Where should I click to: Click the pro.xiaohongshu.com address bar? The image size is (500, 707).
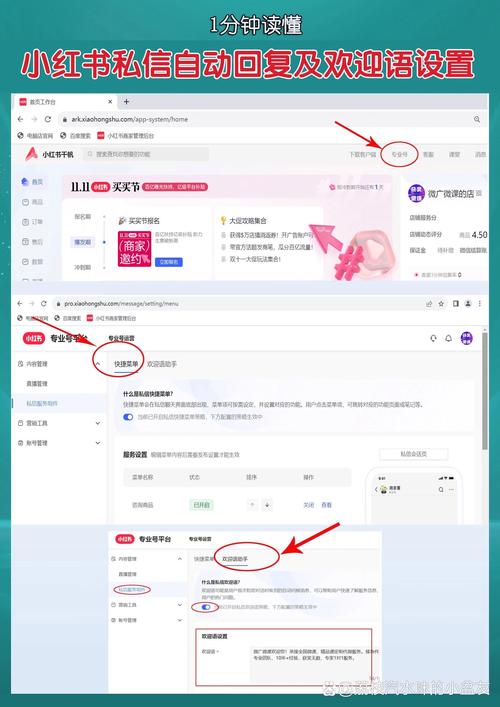[x=239, y=304]
